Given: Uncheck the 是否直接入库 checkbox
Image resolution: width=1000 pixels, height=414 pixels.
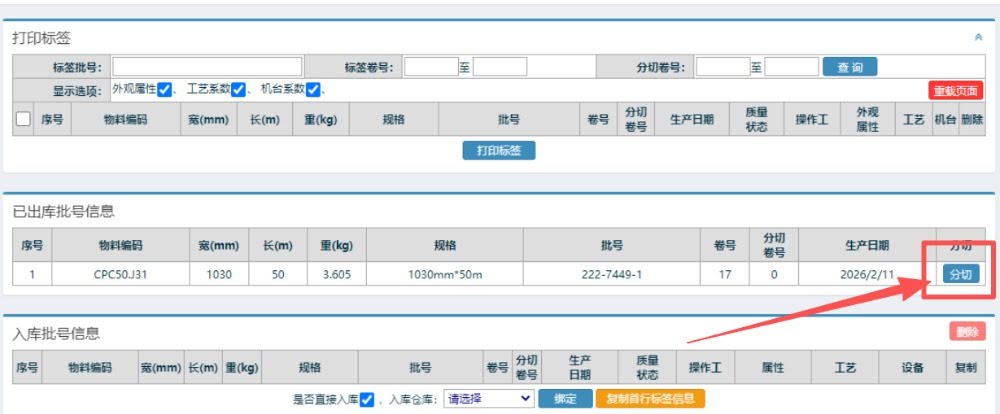Looking at the screenshot, I should point(367,399).
